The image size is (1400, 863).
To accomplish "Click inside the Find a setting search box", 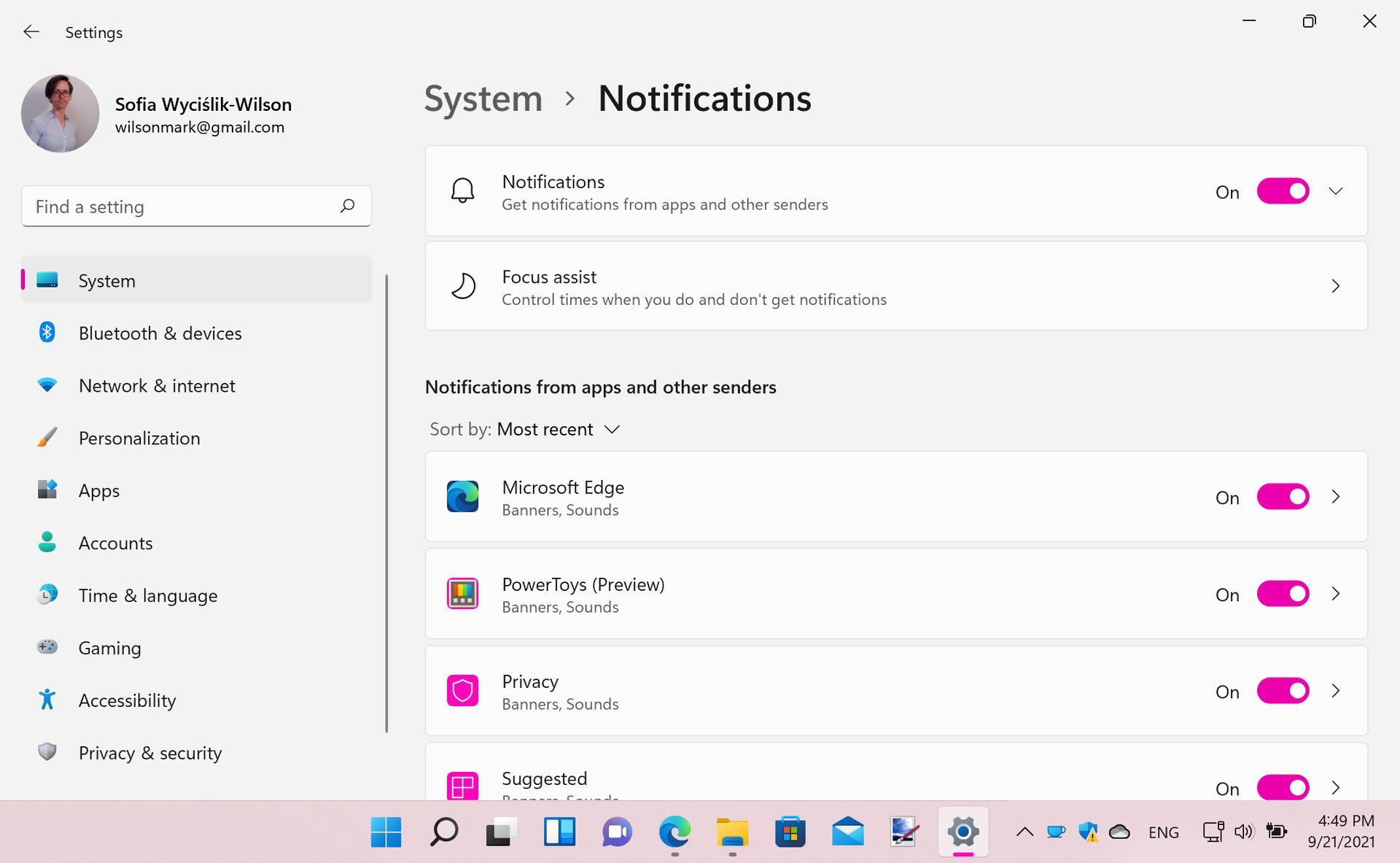I will click(x=175, y=206).
